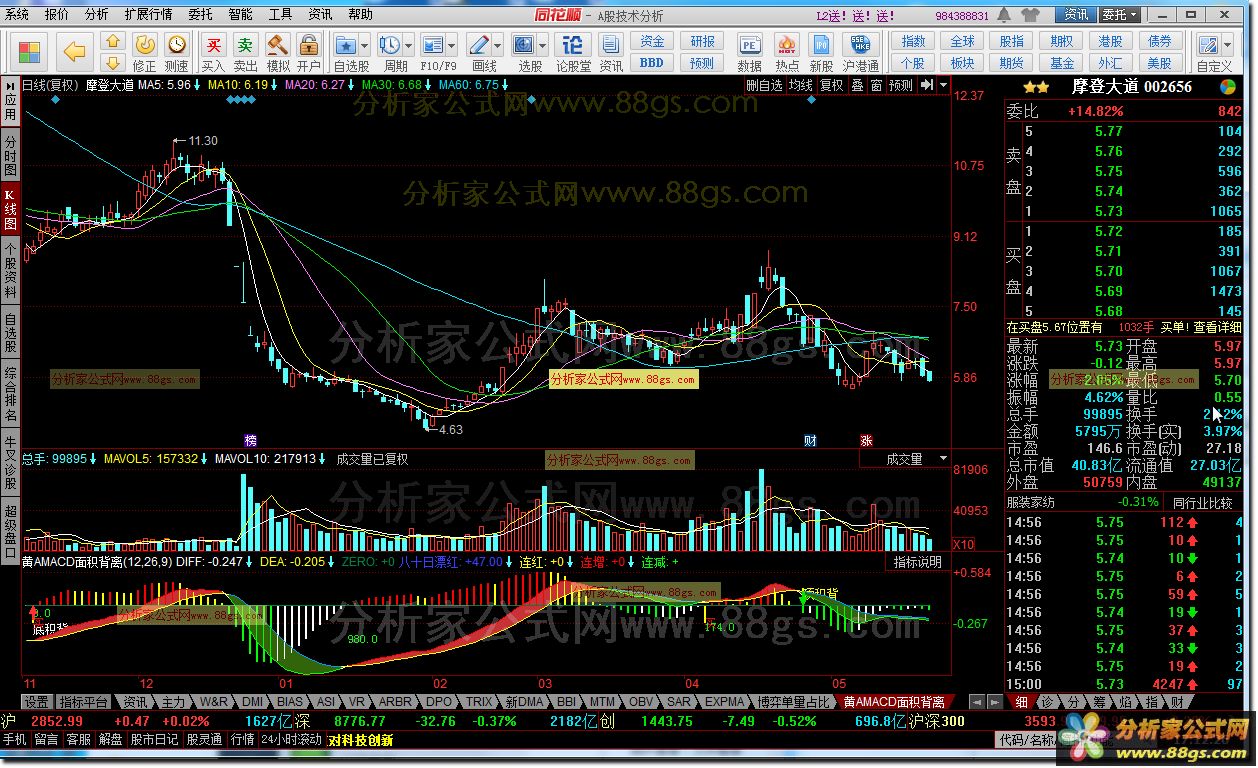Click the 板块 button
Screen dimensions: 1258x768
(962, 63)
